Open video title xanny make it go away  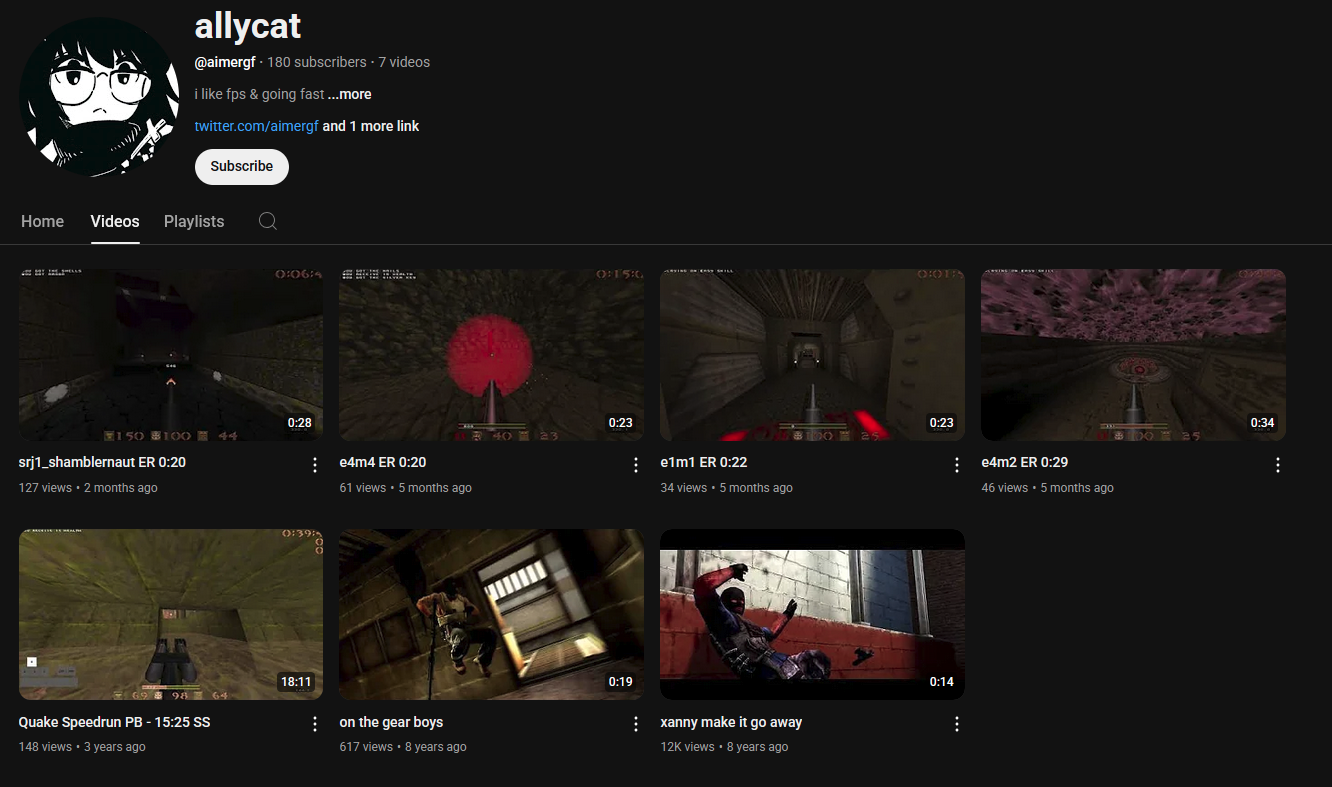click(732, 722)
